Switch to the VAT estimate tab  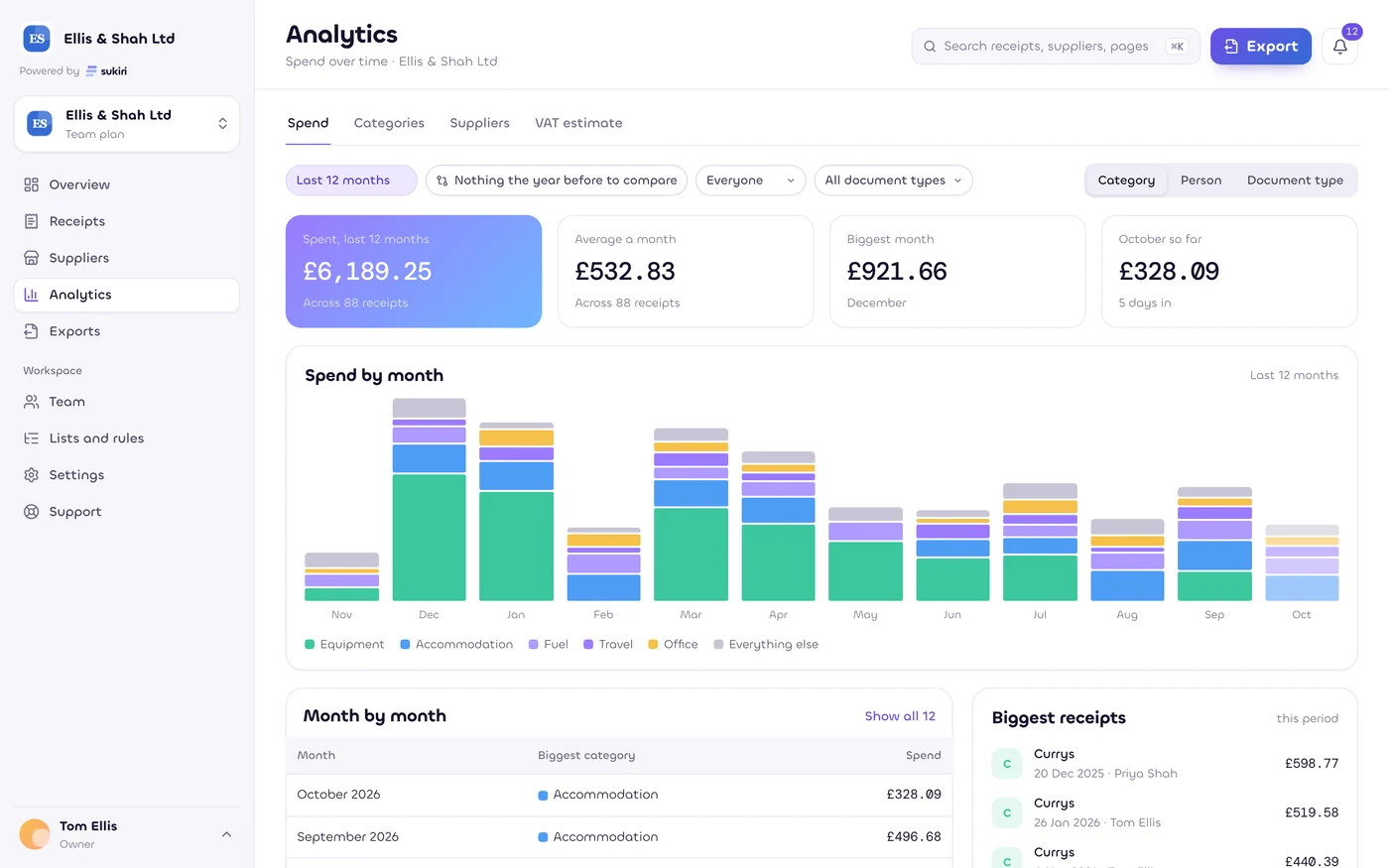pos(578,123)
